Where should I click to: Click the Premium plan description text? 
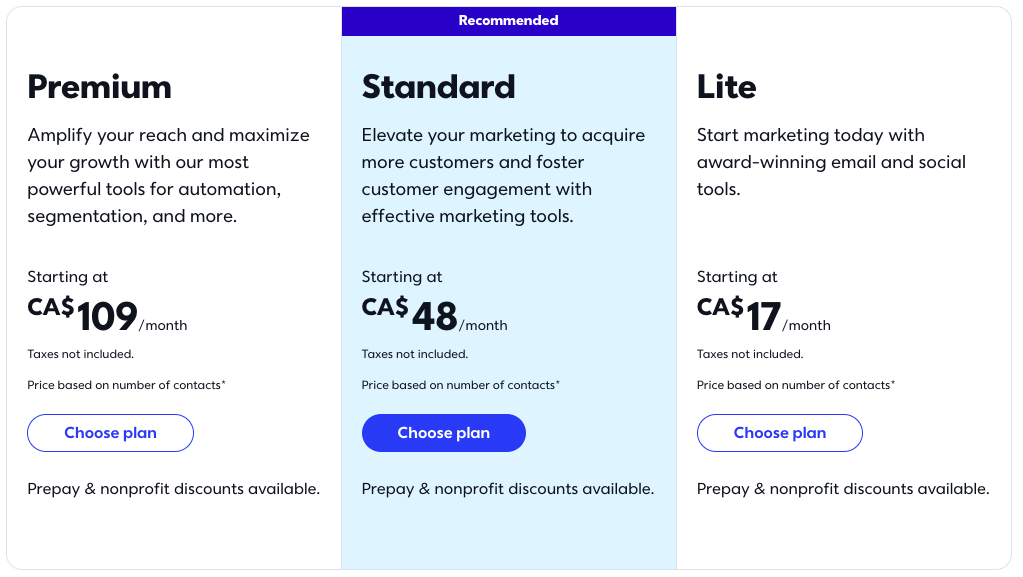coord(168,174)
